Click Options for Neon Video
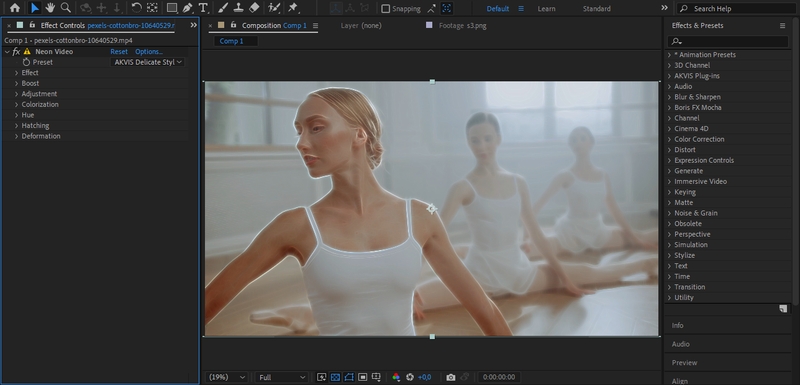 pyautogui.click(x=149, y=52)
